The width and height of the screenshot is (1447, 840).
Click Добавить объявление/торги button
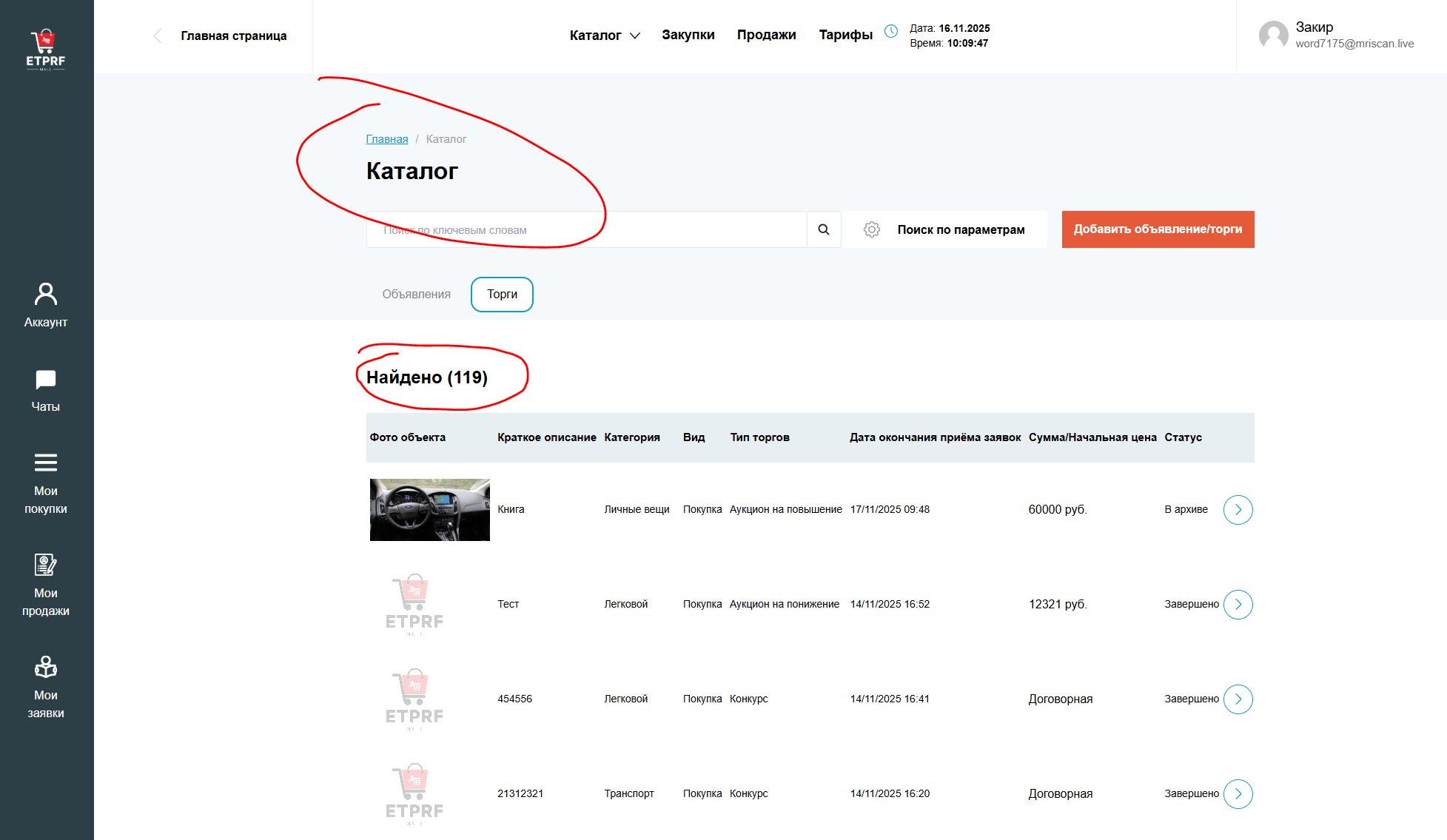(x=1158, y=229)
